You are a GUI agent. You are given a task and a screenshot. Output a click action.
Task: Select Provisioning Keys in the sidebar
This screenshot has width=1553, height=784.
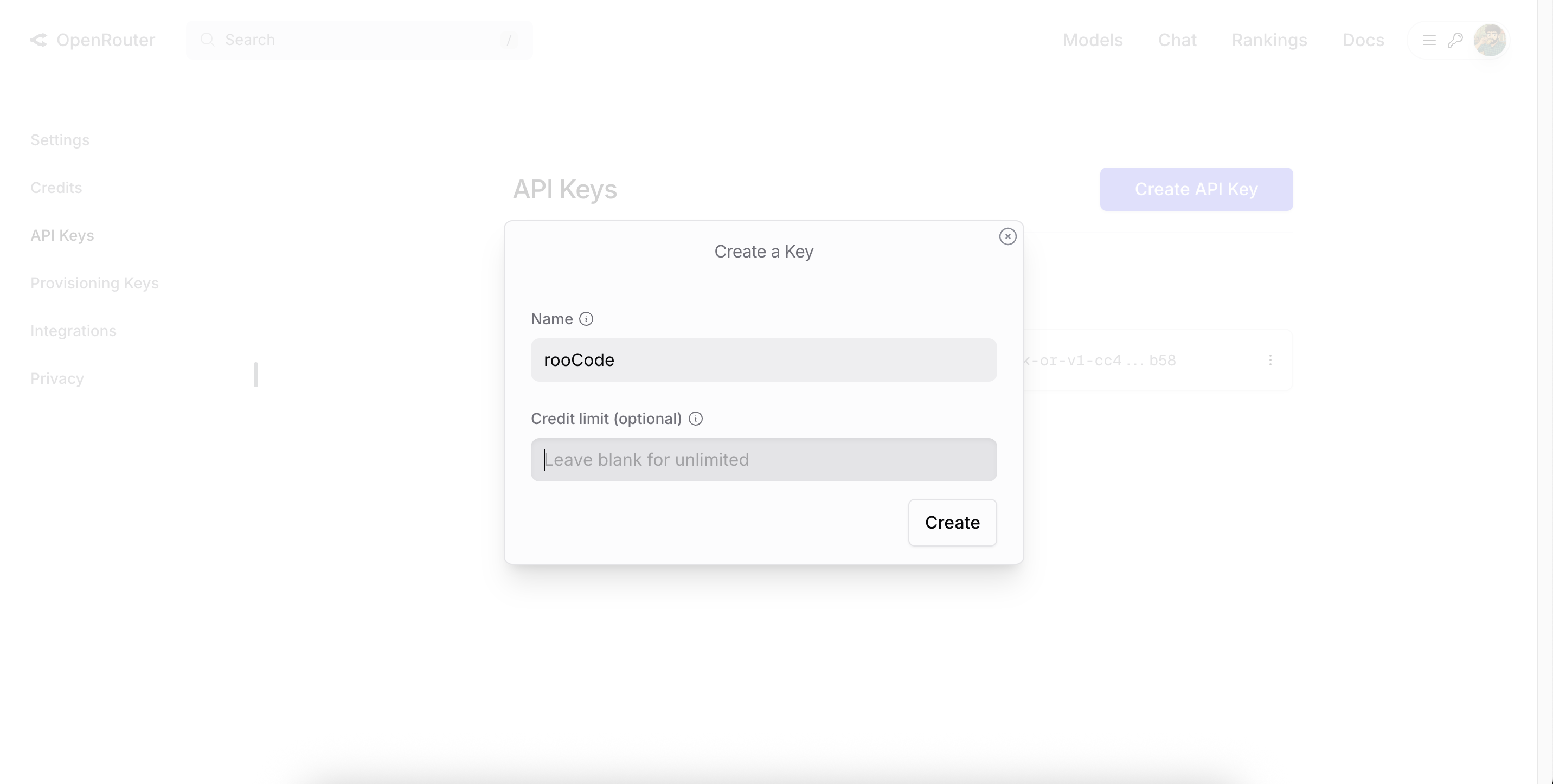[x=95, y=282]
